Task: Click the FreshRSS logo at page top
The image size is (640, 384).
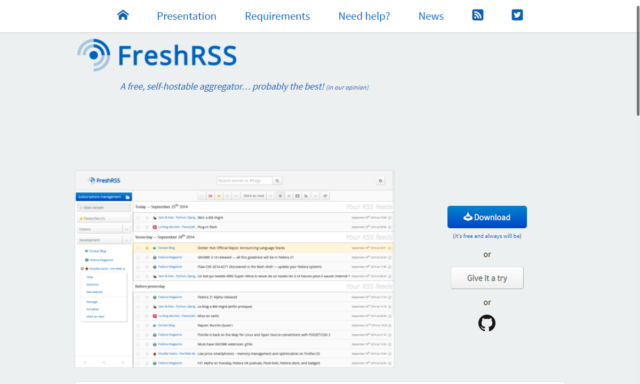Action: pyautogui.click(x=157, y=55)
